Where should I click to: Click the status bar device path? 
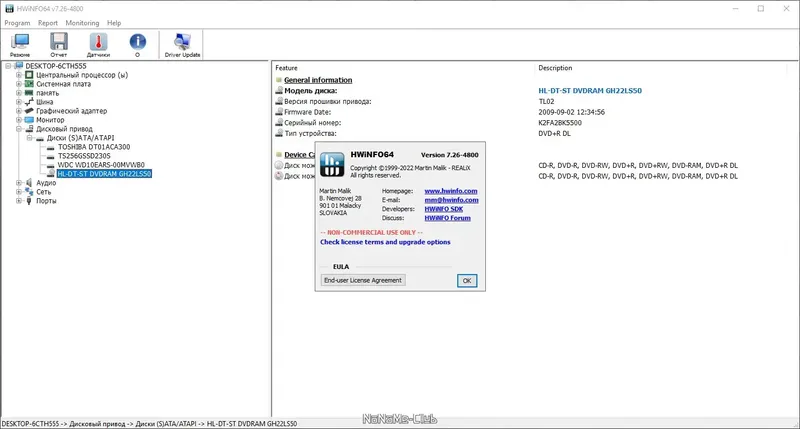pyautogui.click(x=149, y=424)
